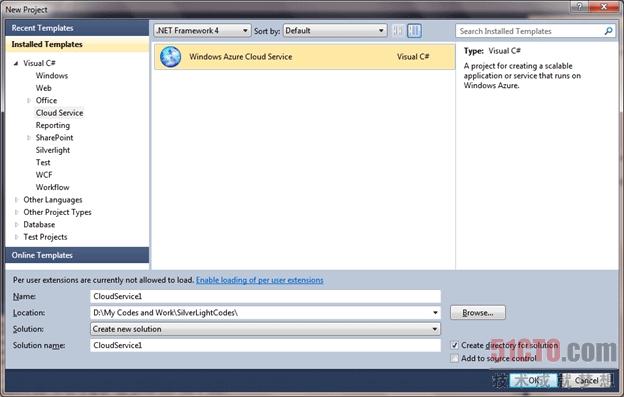Open the Recent Templates section

[77, 28]
